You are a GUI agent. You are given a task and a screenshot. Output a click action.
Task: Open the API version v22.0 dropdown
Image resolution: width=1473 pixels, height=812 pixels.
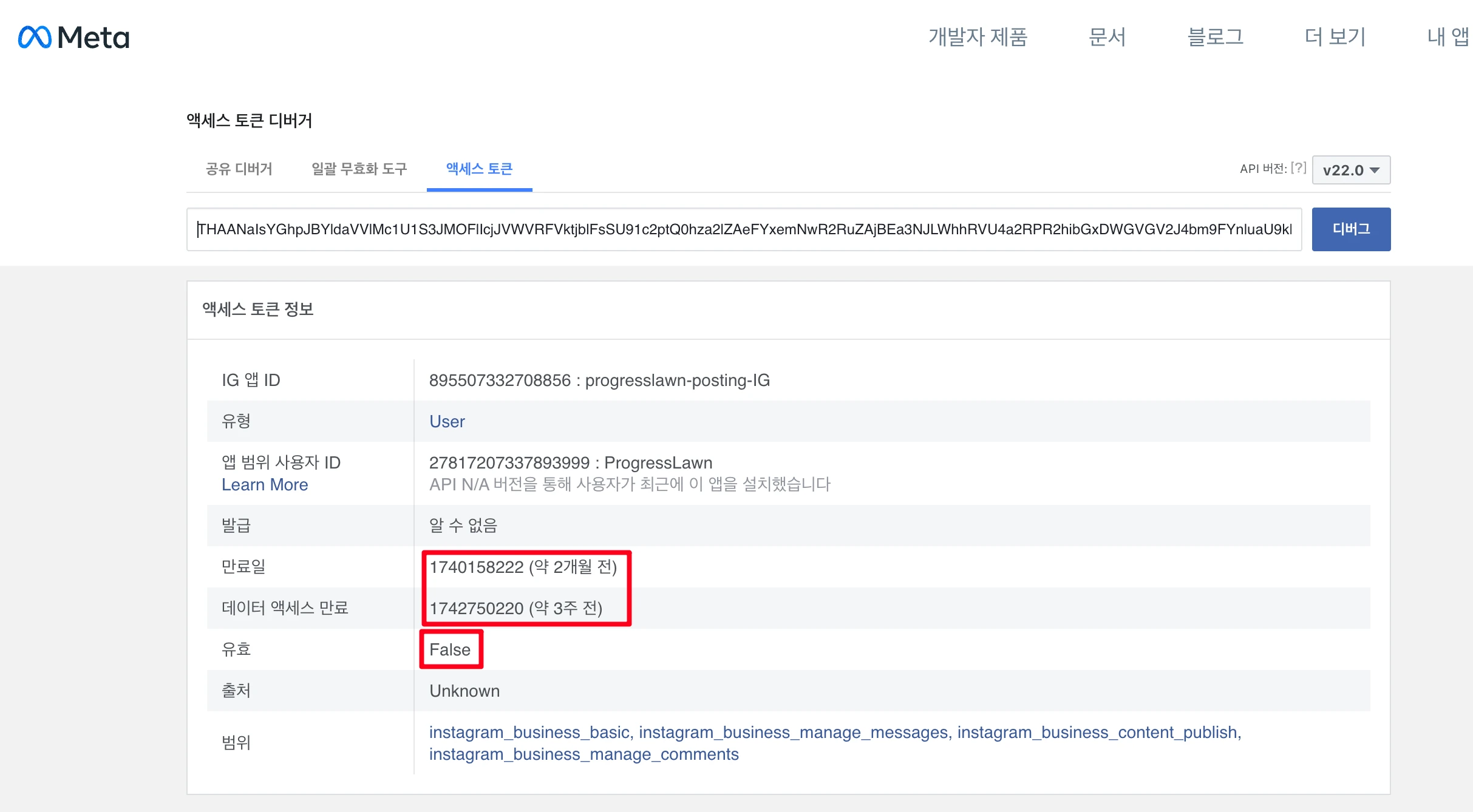tap(1351, 170)
